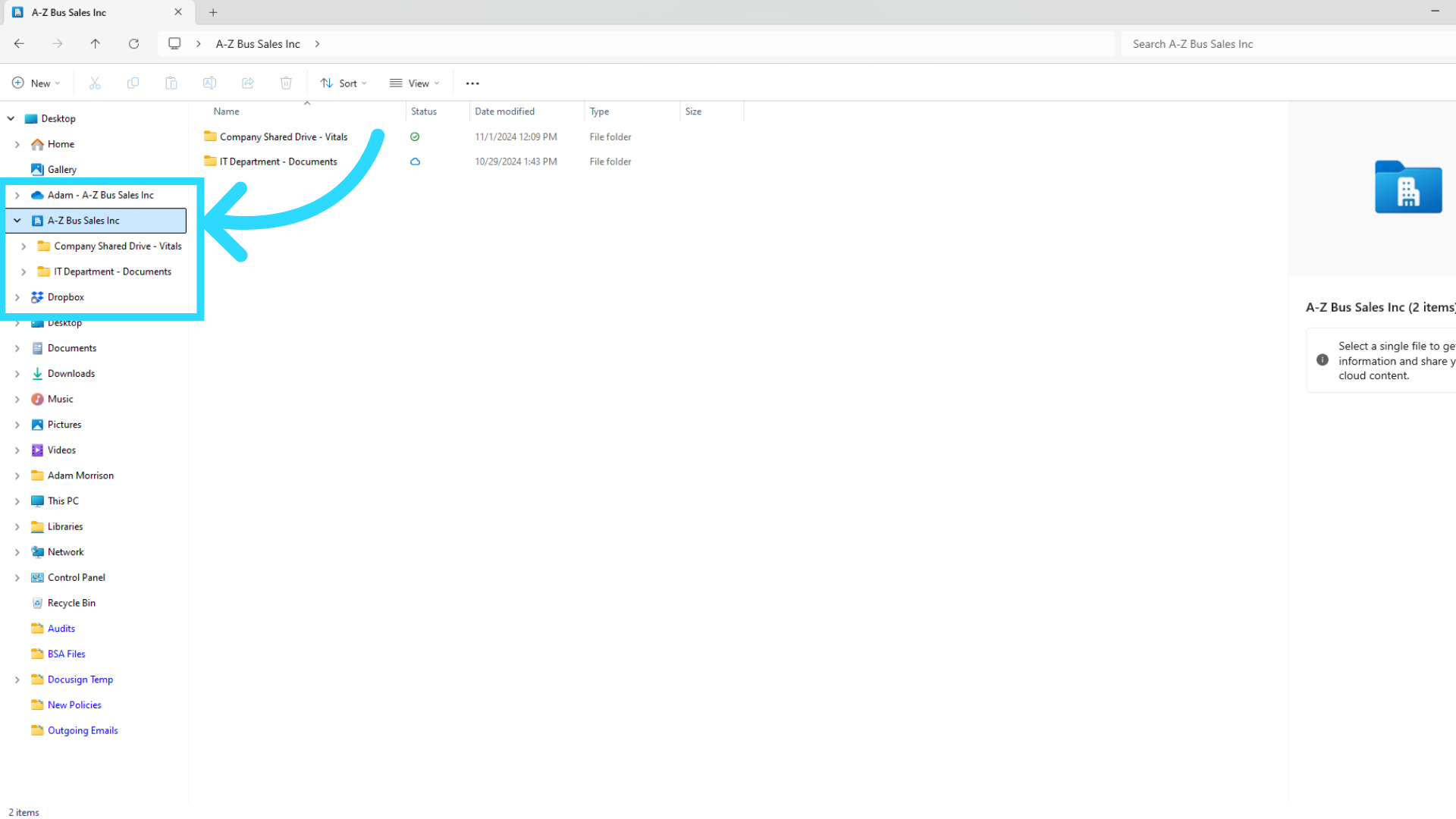This screenshot has height=819, width=1456.
Task: Click synced status icon of Company Shared Drive
Action: (x=415, y=136)
